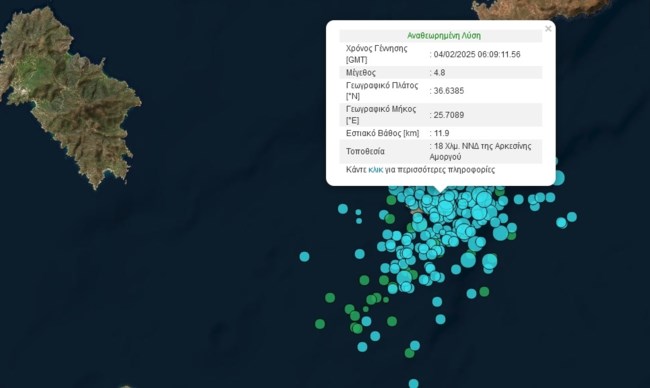Select the medium cyan marker left of two tiny cyan dots
The height and width of the screenshot is (388, 650).
342,209
